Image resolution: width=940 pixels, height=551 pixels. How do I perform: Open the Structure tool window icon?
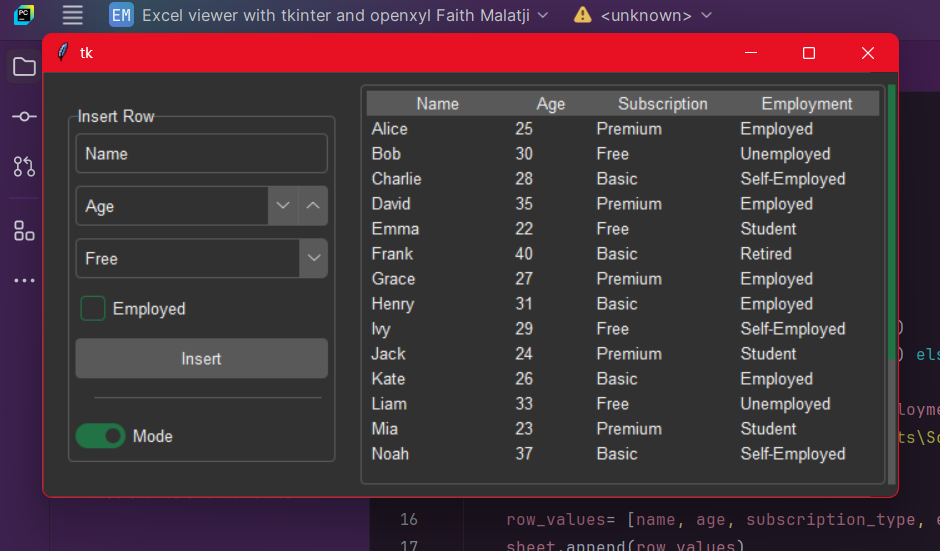click(24, 231)
